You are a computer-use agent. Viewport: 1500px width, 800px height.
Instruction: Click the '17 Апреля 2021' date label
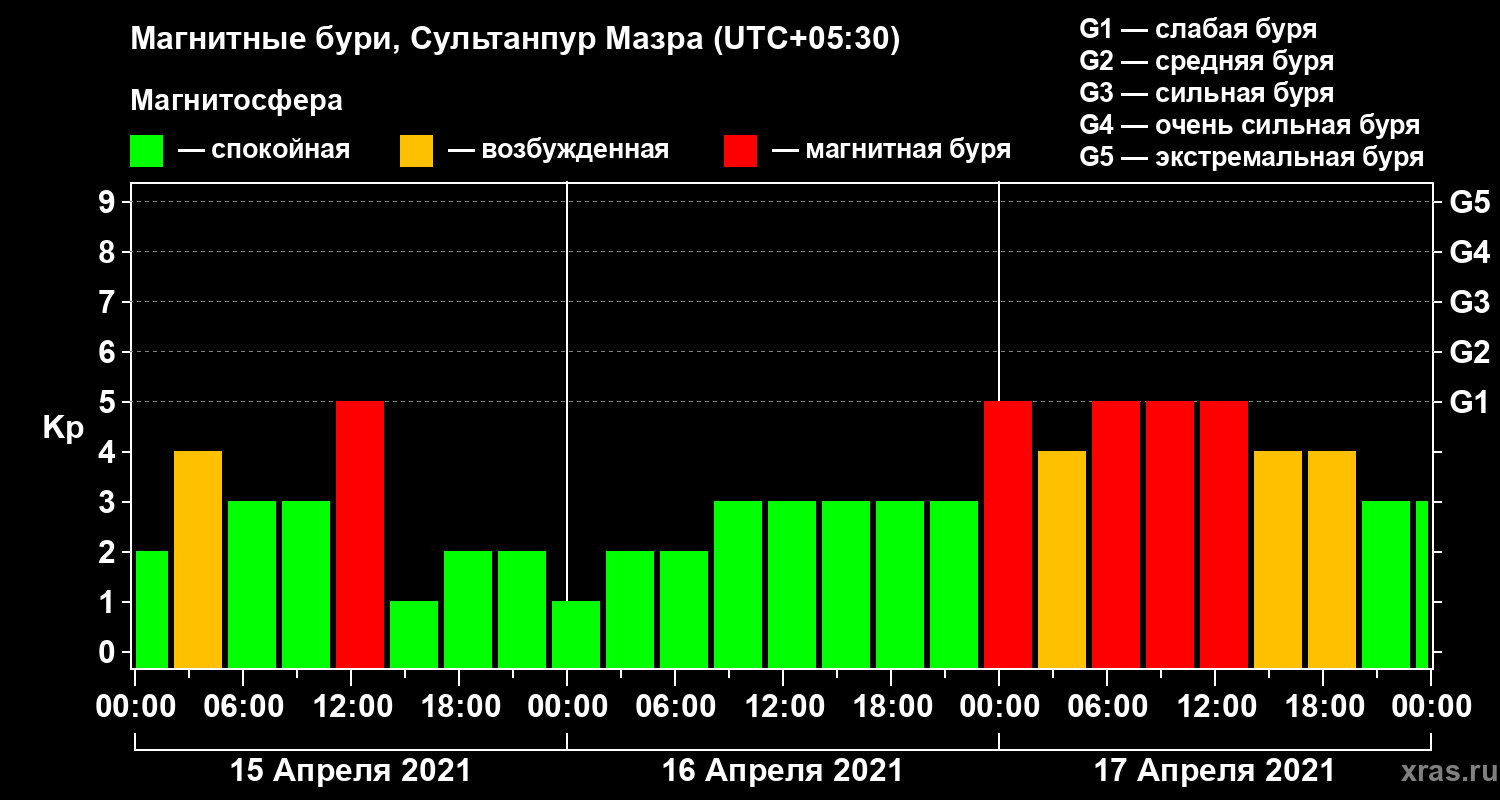coord(1214,771)
